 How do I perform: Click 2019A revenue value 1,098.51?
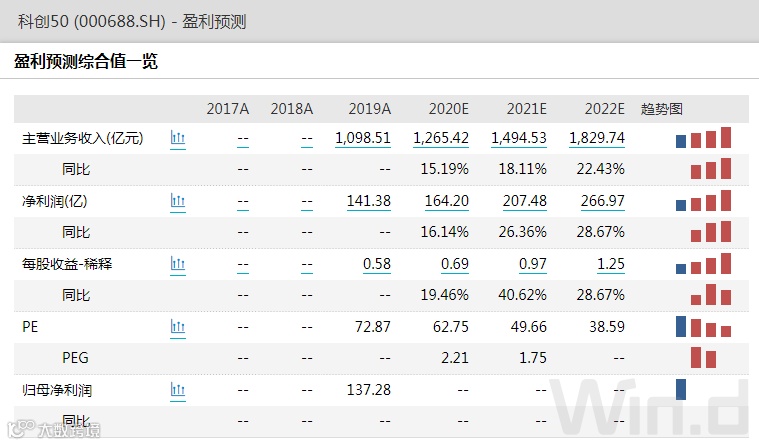point(363,138)
